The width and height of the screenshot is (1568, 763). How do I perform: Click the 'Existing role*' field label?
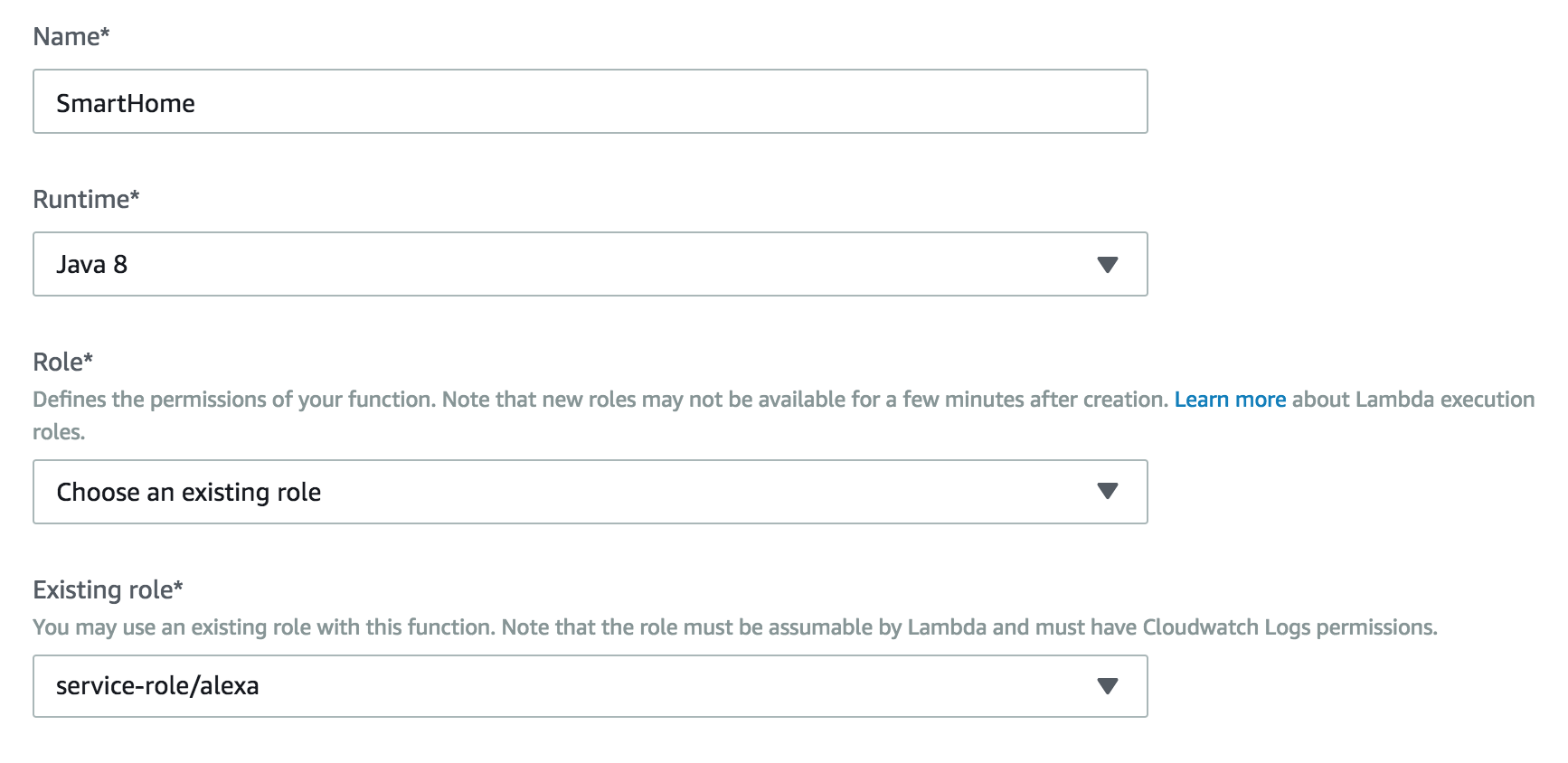[108, 590]
